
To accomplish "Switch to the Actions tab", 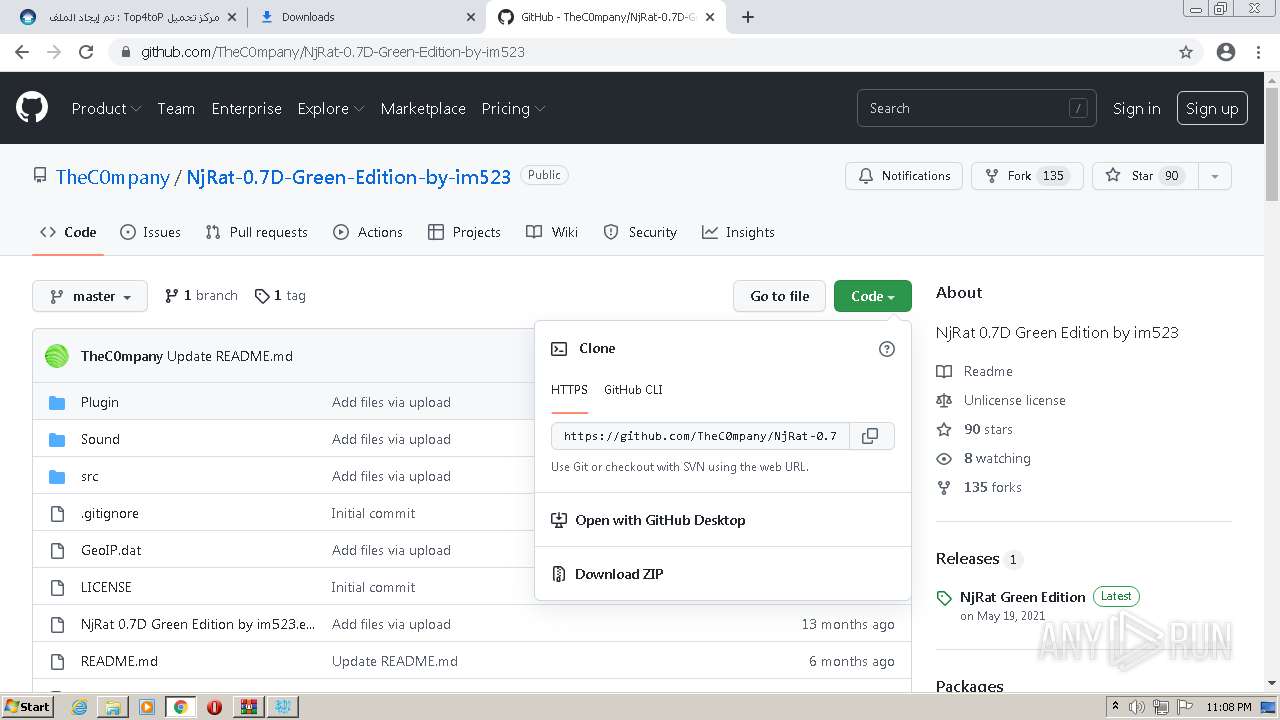I will pyautogui.click(x=368, y=232).
